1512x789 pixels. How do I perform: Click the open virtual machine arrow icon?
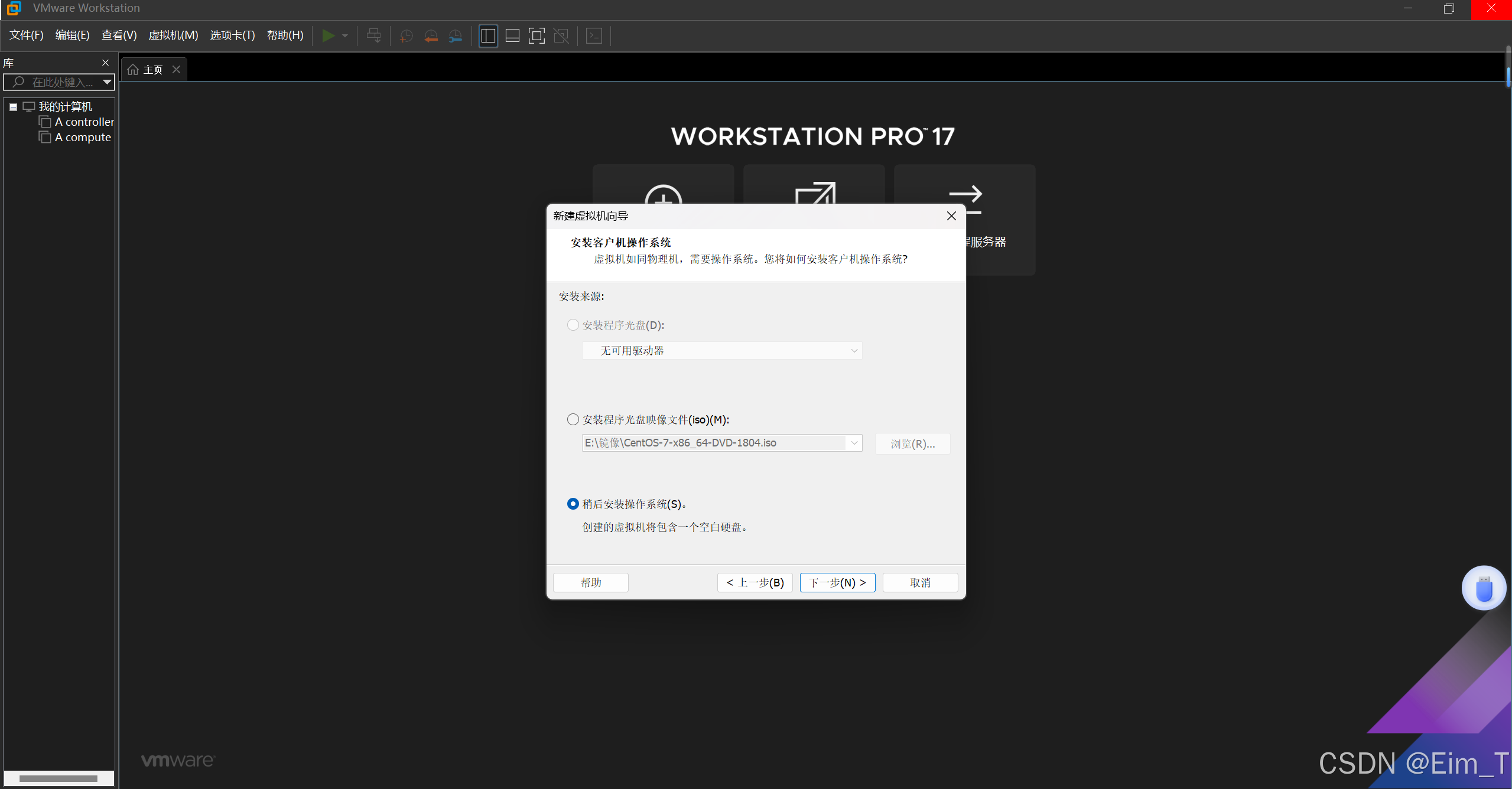point(815,193)
